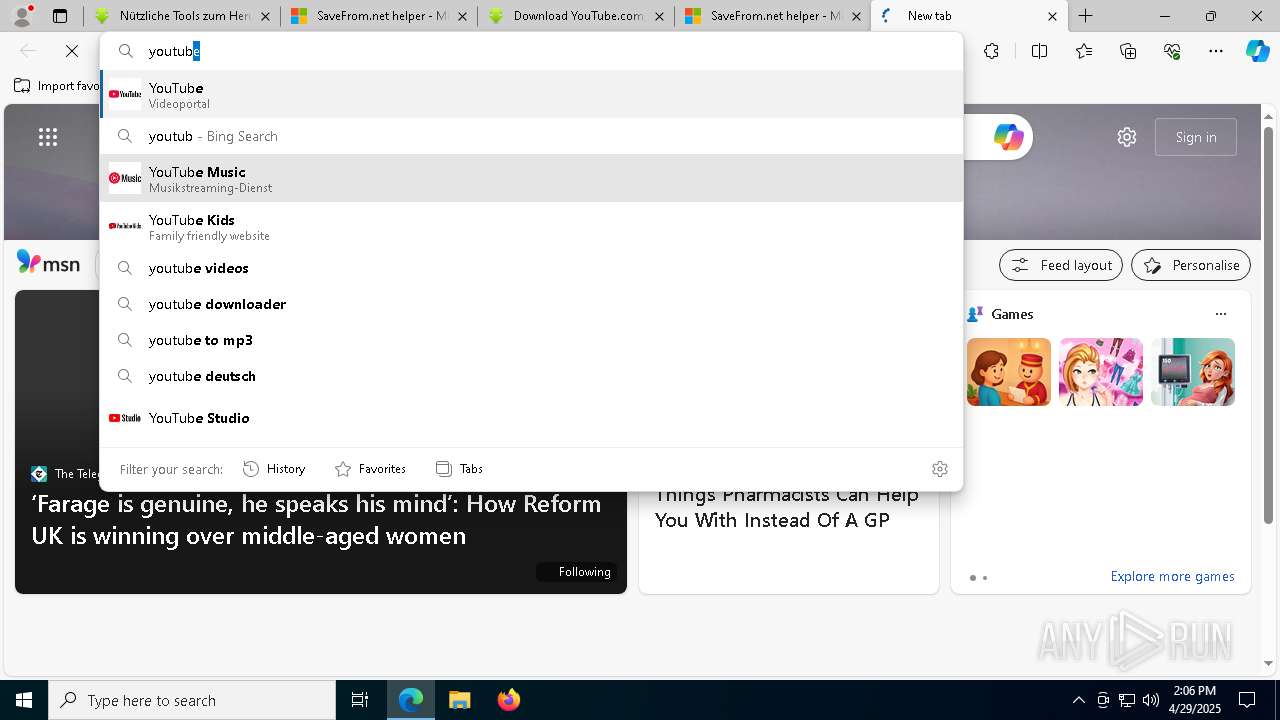Viewport: 1280px width, 720px height.
Task: Switch to first SaveFrom.net helper tab
Action: 378,16
